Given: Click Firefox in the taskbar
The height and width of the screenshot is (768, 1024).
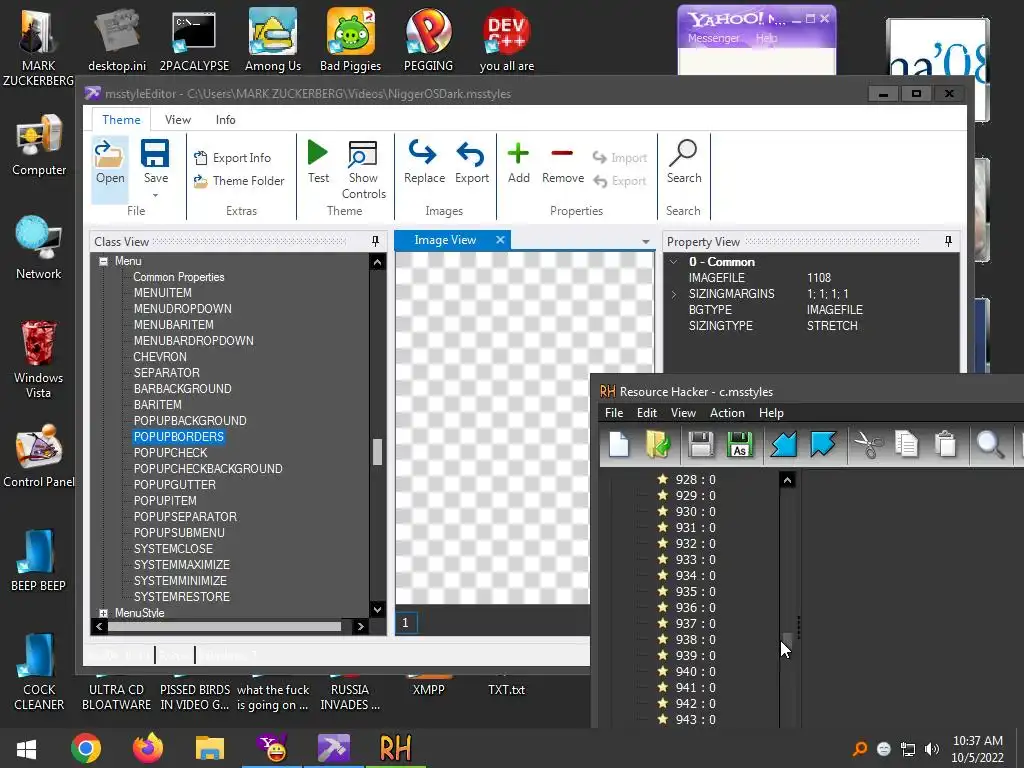Looking at the screenshot, I should [x=148, y=748].
